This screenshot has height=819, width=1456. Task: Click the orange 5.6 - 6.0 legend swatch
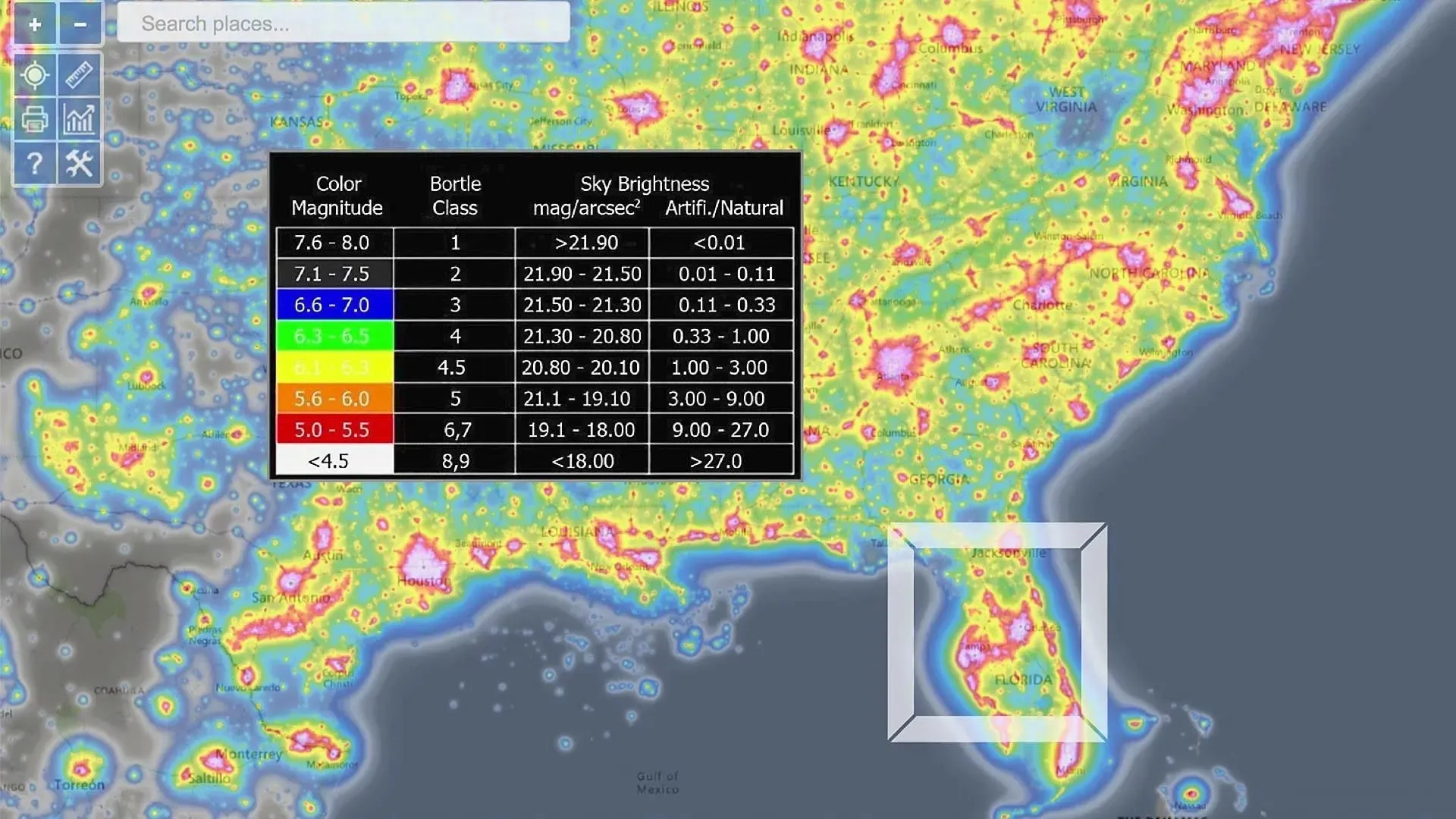(x=334, y=398)
